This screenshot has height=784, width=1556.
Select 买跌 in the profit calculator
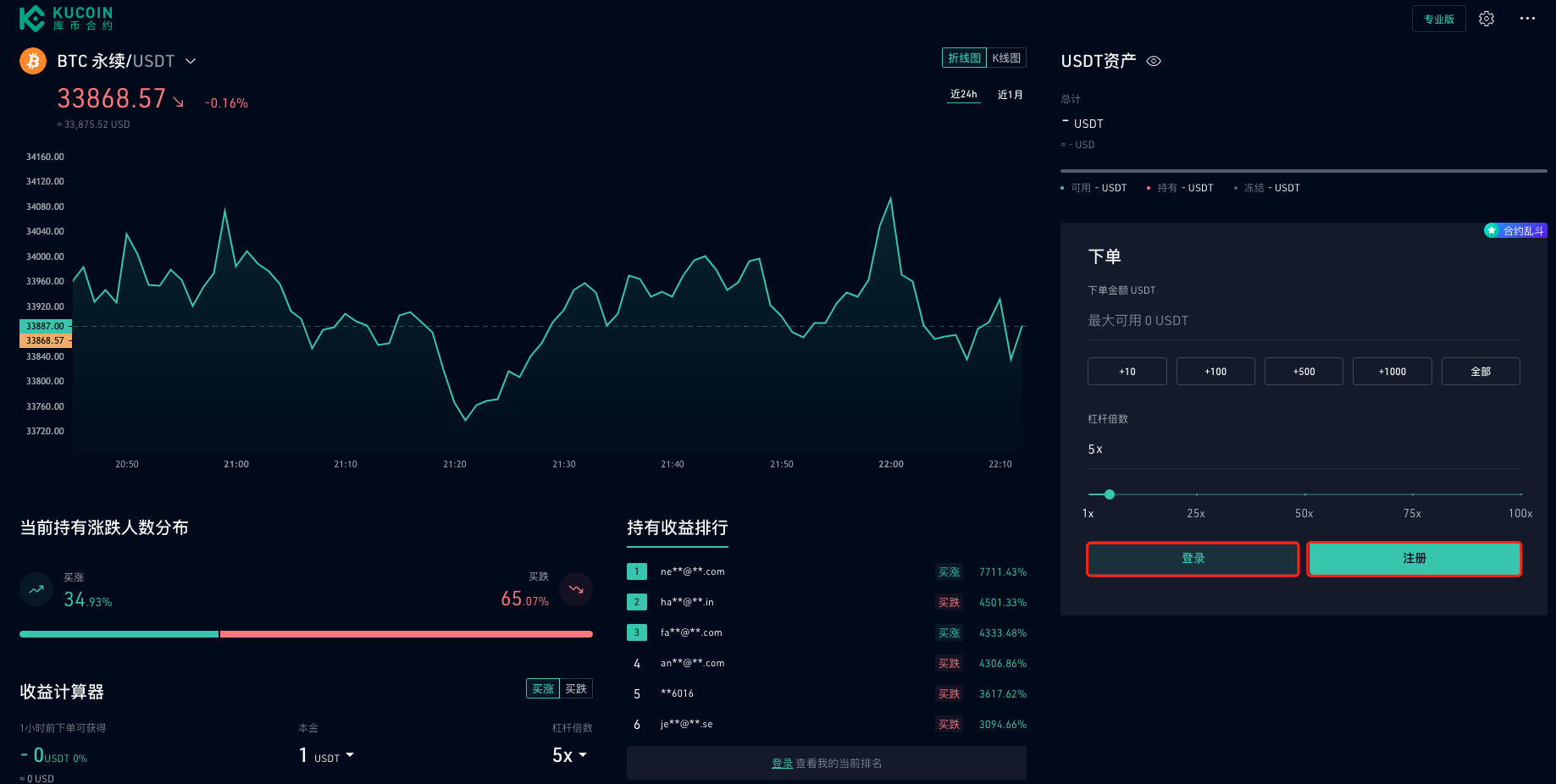coord(576,688)
